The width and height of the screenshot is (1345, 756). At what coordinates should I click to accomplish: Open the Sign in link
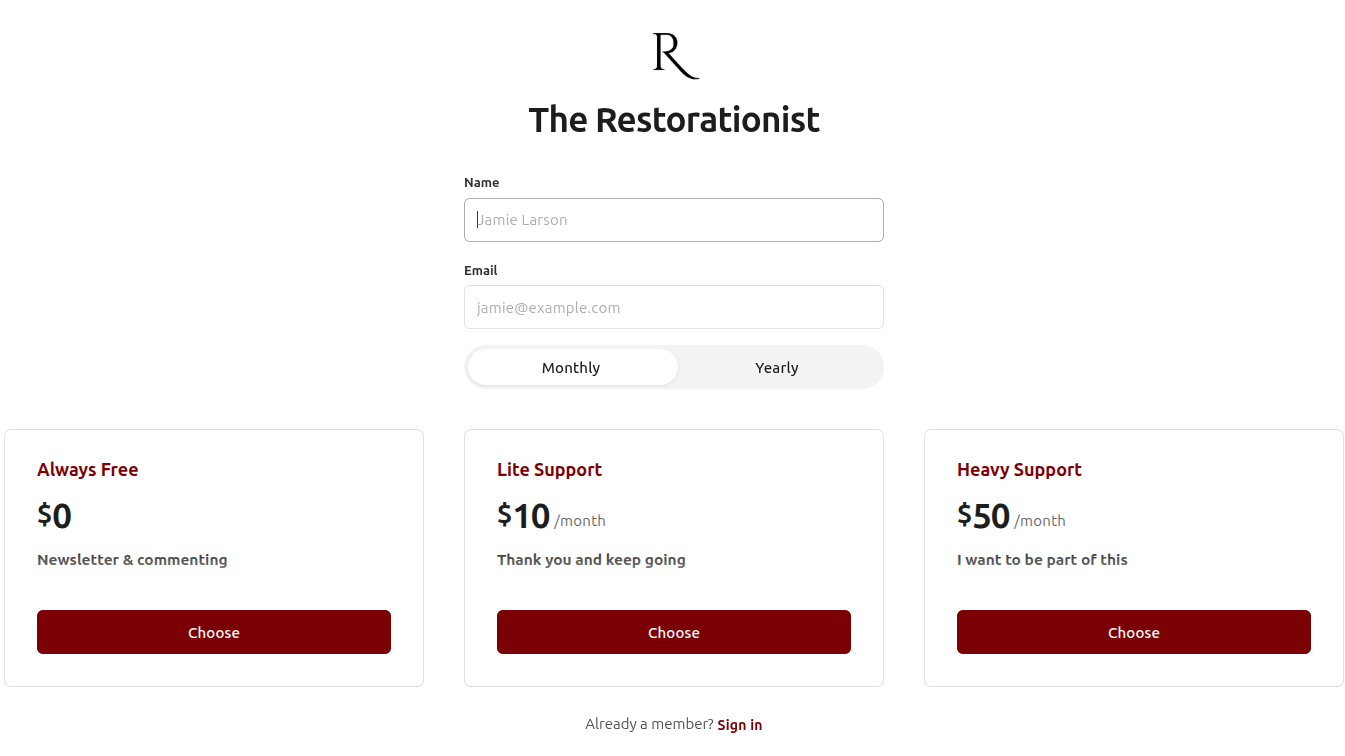[x=740, y=725]
